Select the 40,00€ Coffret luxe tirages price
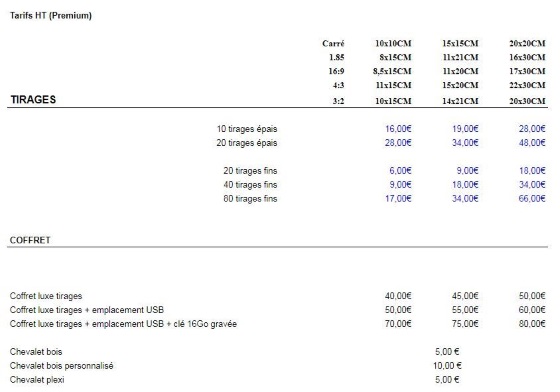 (398, 296)
